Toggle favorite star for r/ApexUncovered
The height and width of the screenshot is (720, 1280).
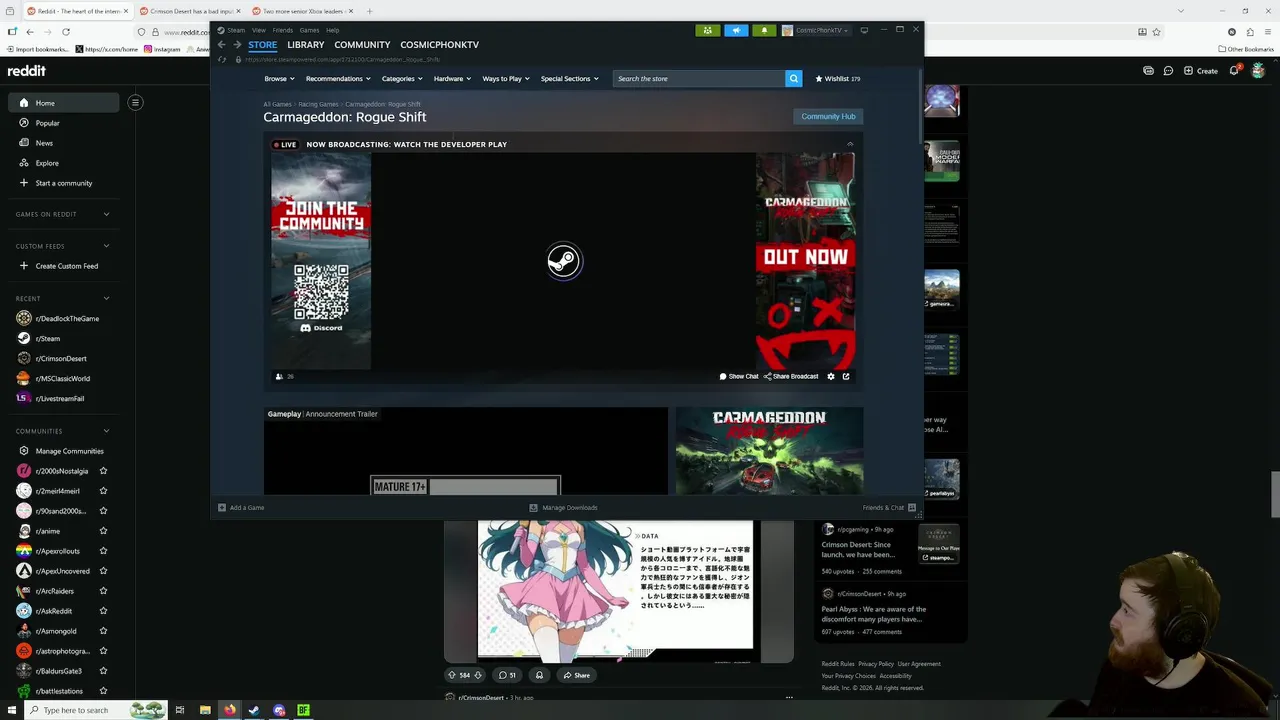point(103,571)
